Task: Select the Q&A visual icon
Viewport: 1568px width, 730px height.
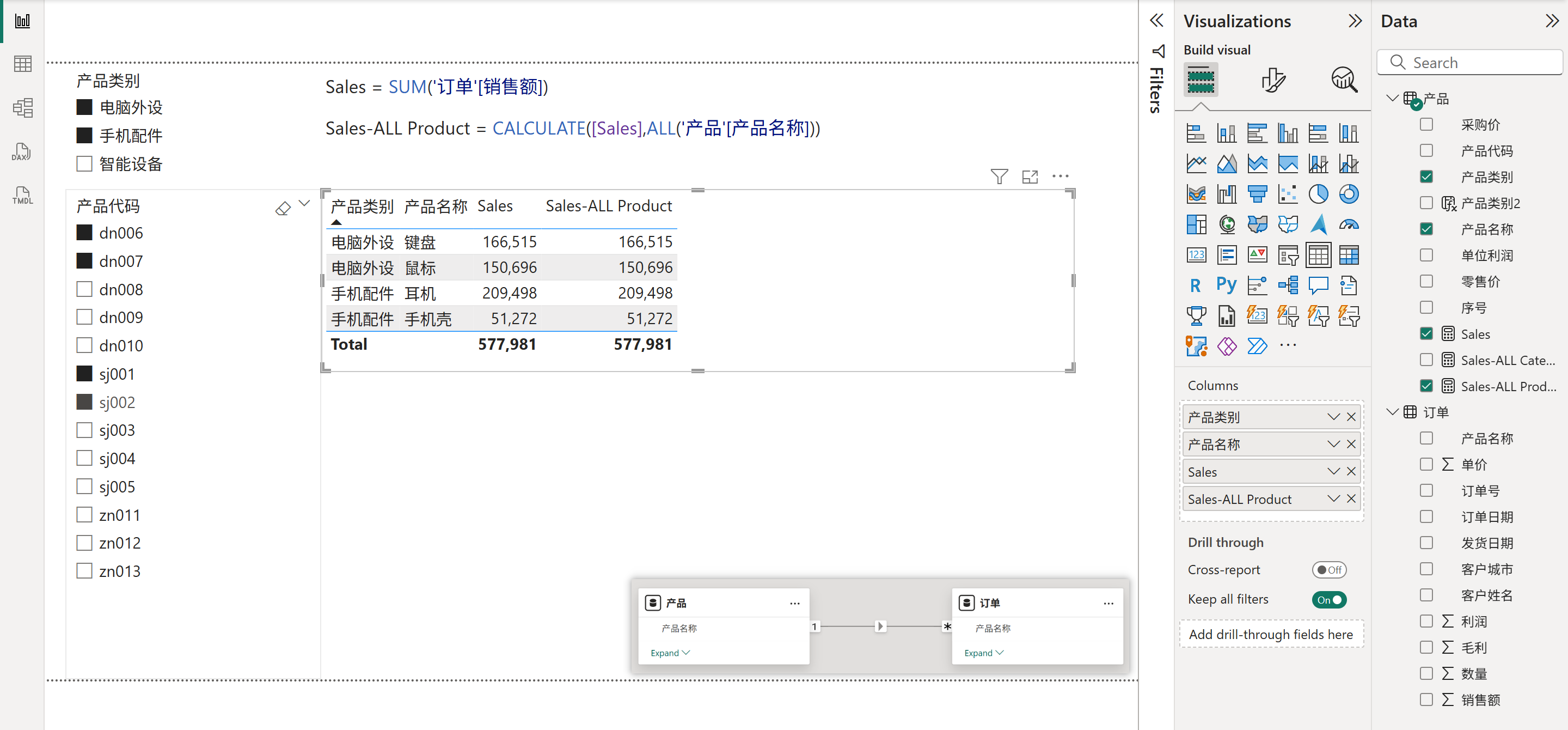Action: pyautogui.click(x=1319, y=285)
